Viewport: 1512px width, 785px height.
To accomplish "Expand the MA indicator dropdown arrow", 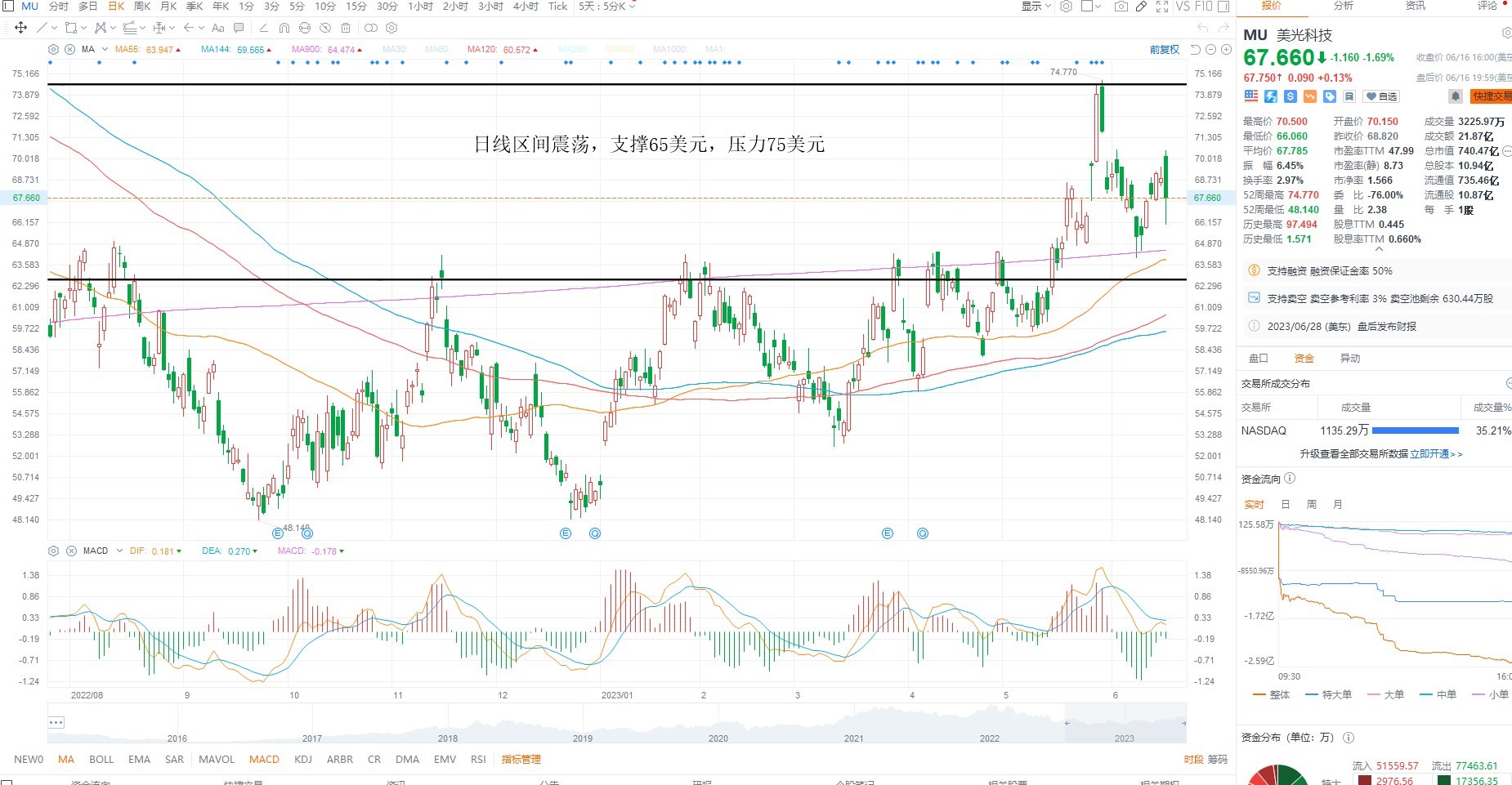I will 105,49.
